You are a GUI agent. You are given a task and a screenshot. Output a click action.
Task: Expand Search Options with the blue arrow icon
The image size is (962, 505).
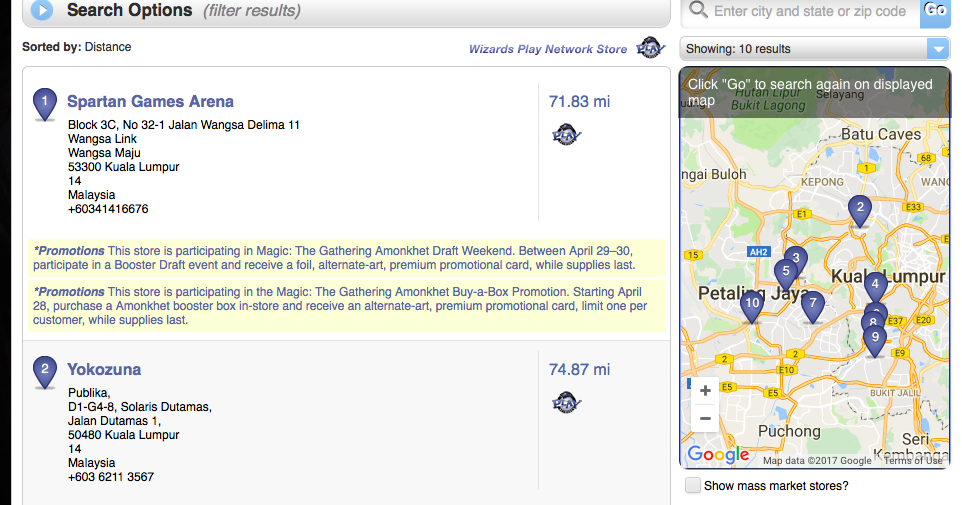click(42, 10)
